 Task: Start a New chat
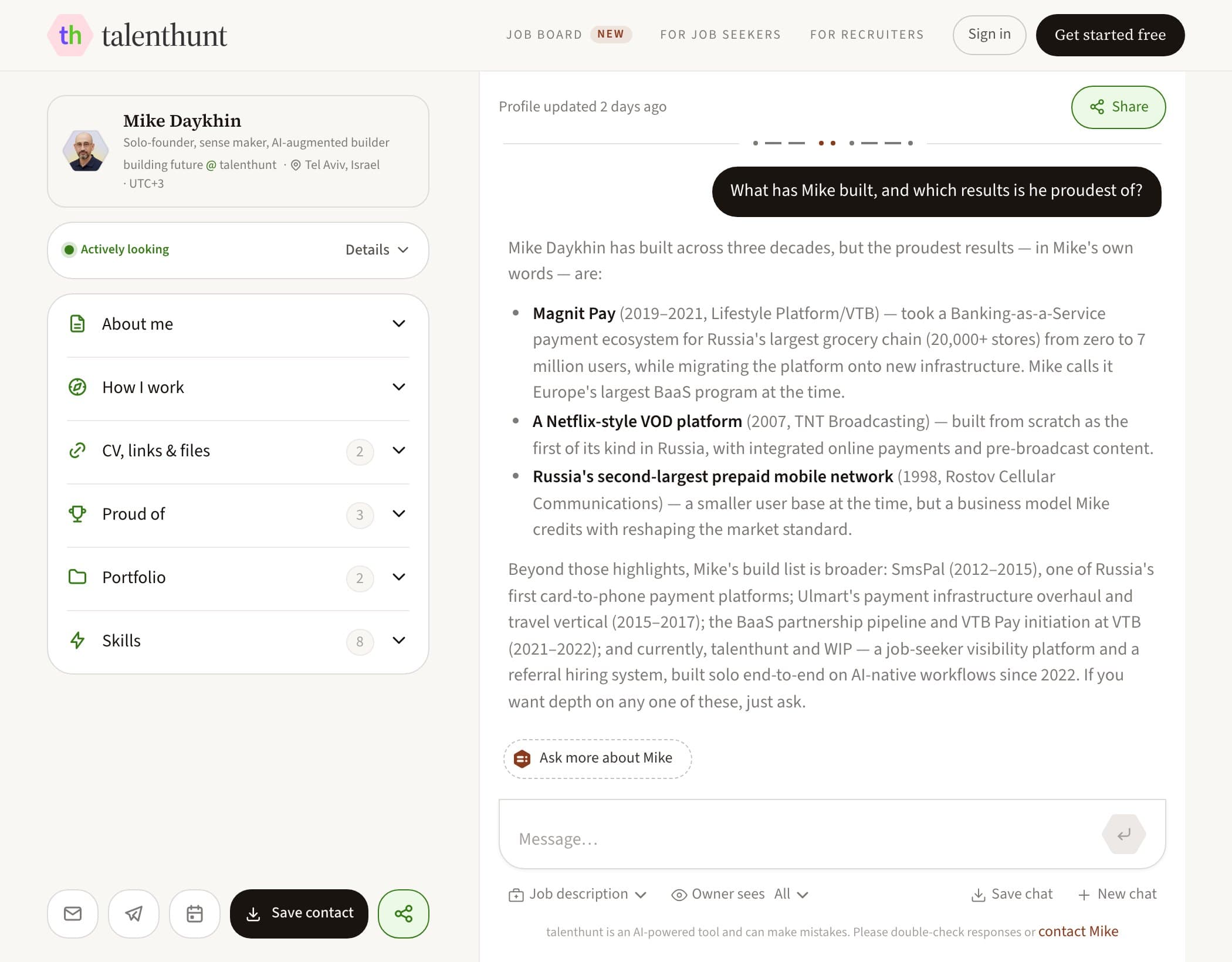click(1117, 895)
